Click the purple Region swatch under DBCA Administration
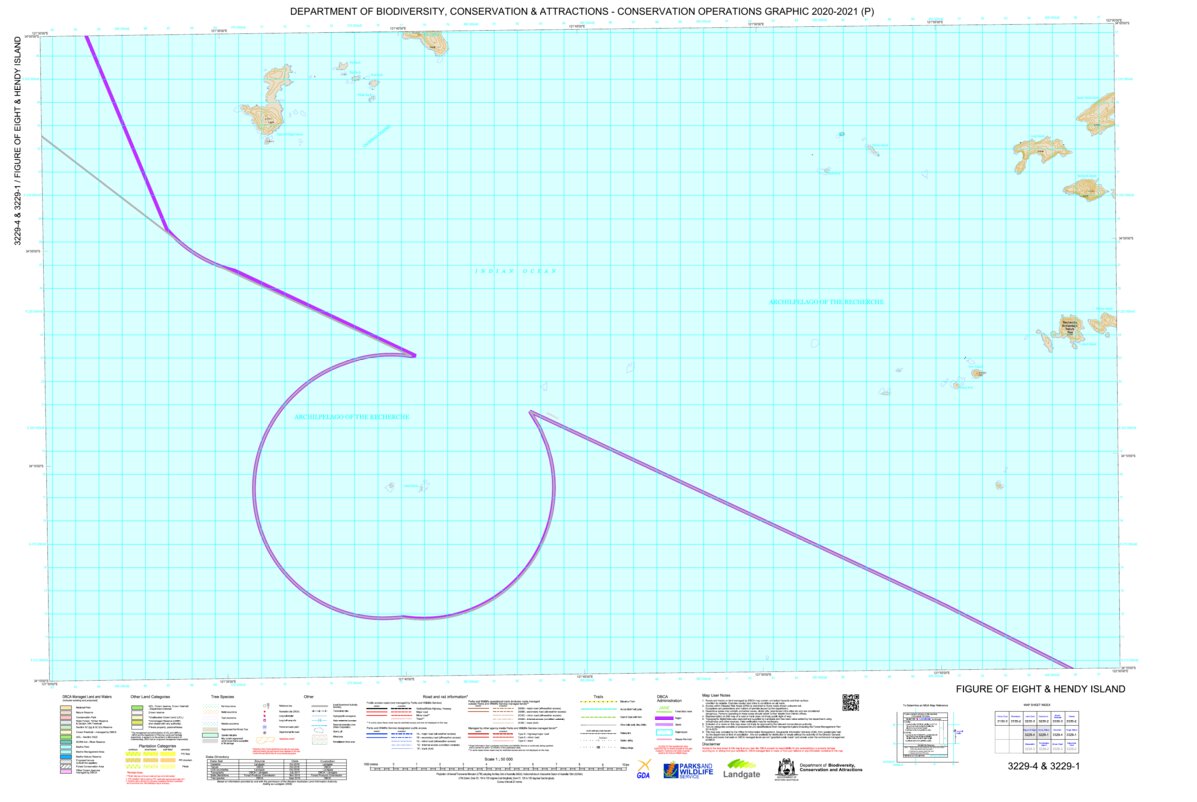 point(664,718)
